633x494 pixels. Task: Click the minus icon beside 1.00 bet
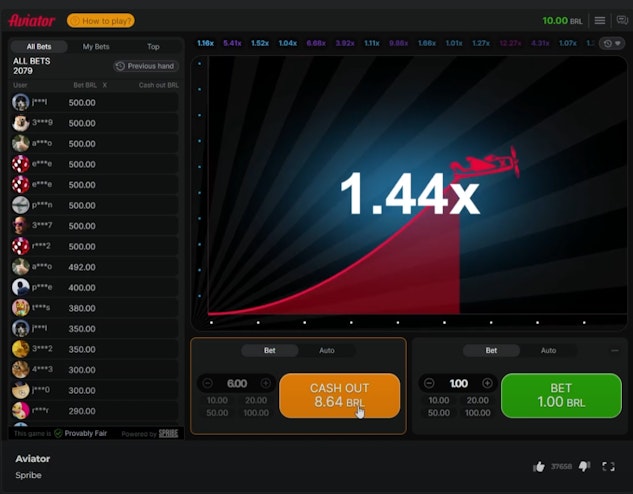coord(428,383)
